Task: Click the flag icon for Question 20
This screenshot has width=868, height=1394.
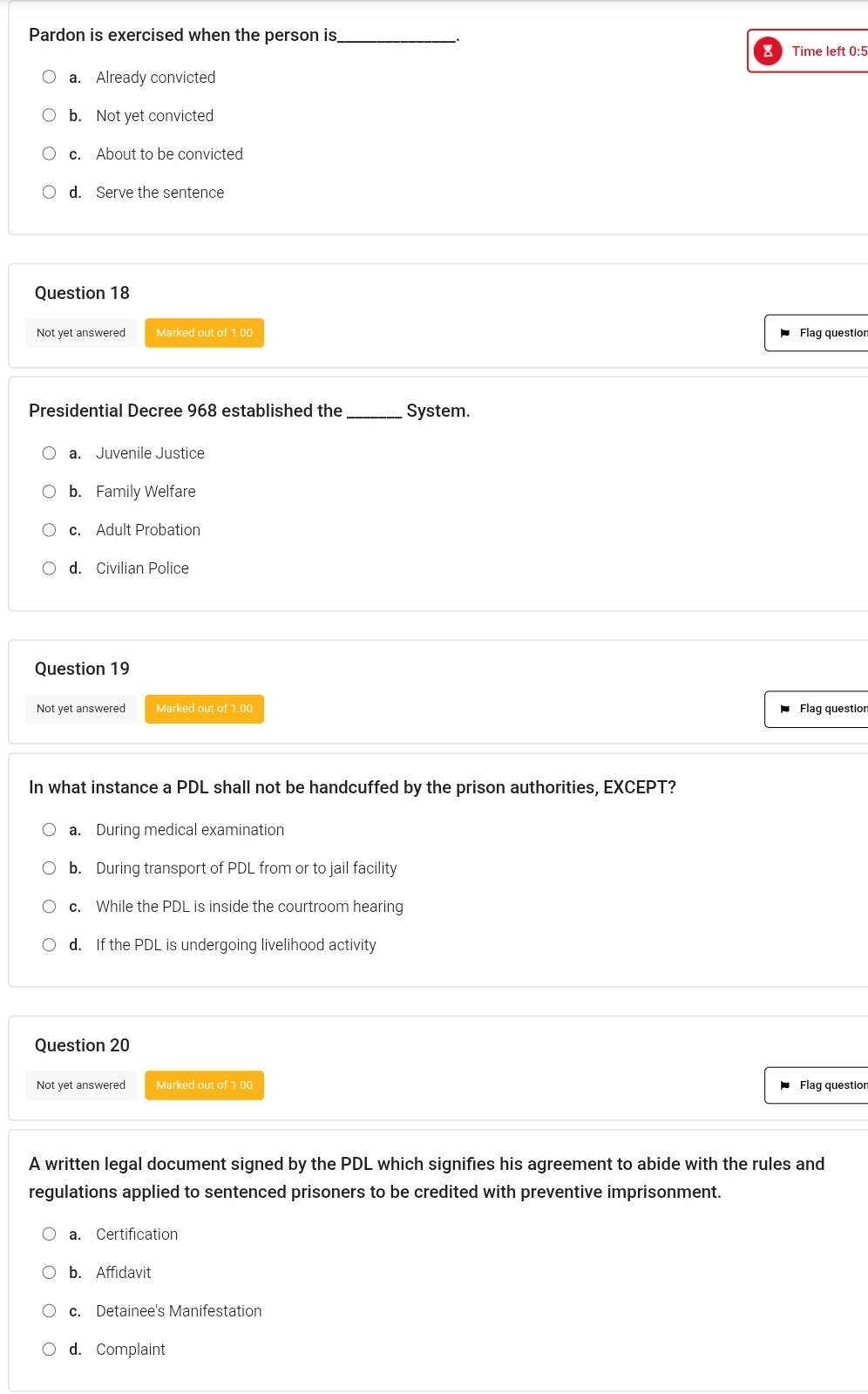Action: [784, 1085]
